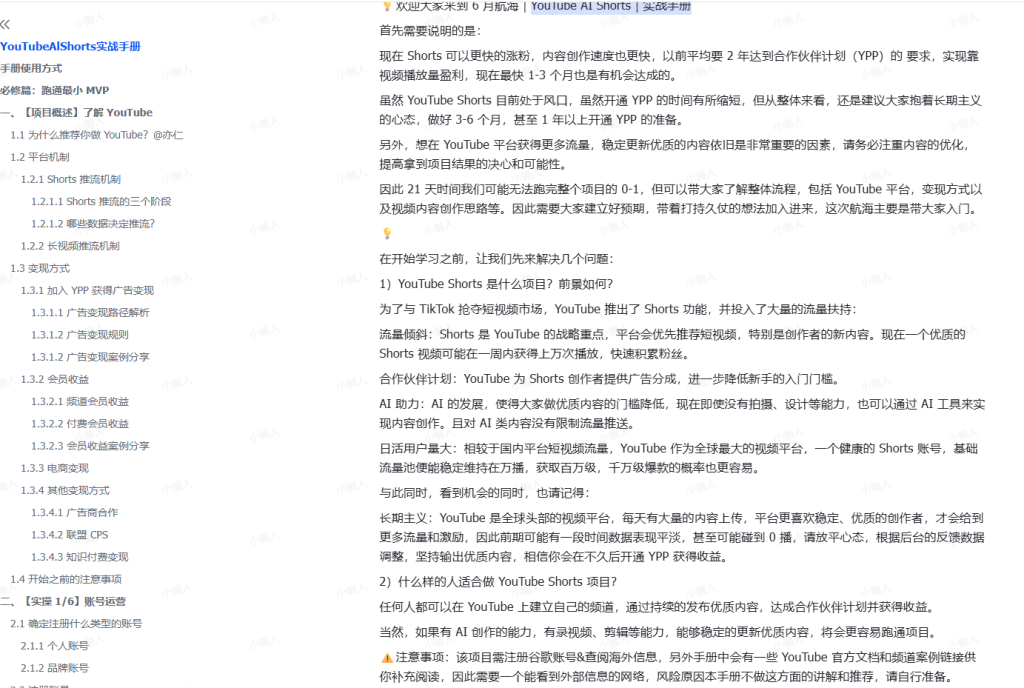The width and height of the screenshot is (1024, 688).
Task: Open 一、【项目概述】了解 YouTube heading
Action: pyautogui.click(x=76, y=113)
